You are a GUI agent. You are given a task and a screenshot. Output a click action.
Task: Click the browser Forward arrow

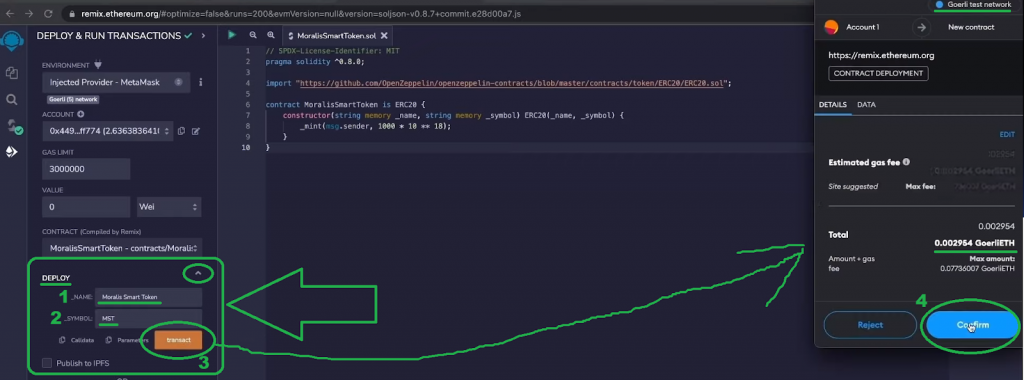pyautogui.click(x=30, y=13)
